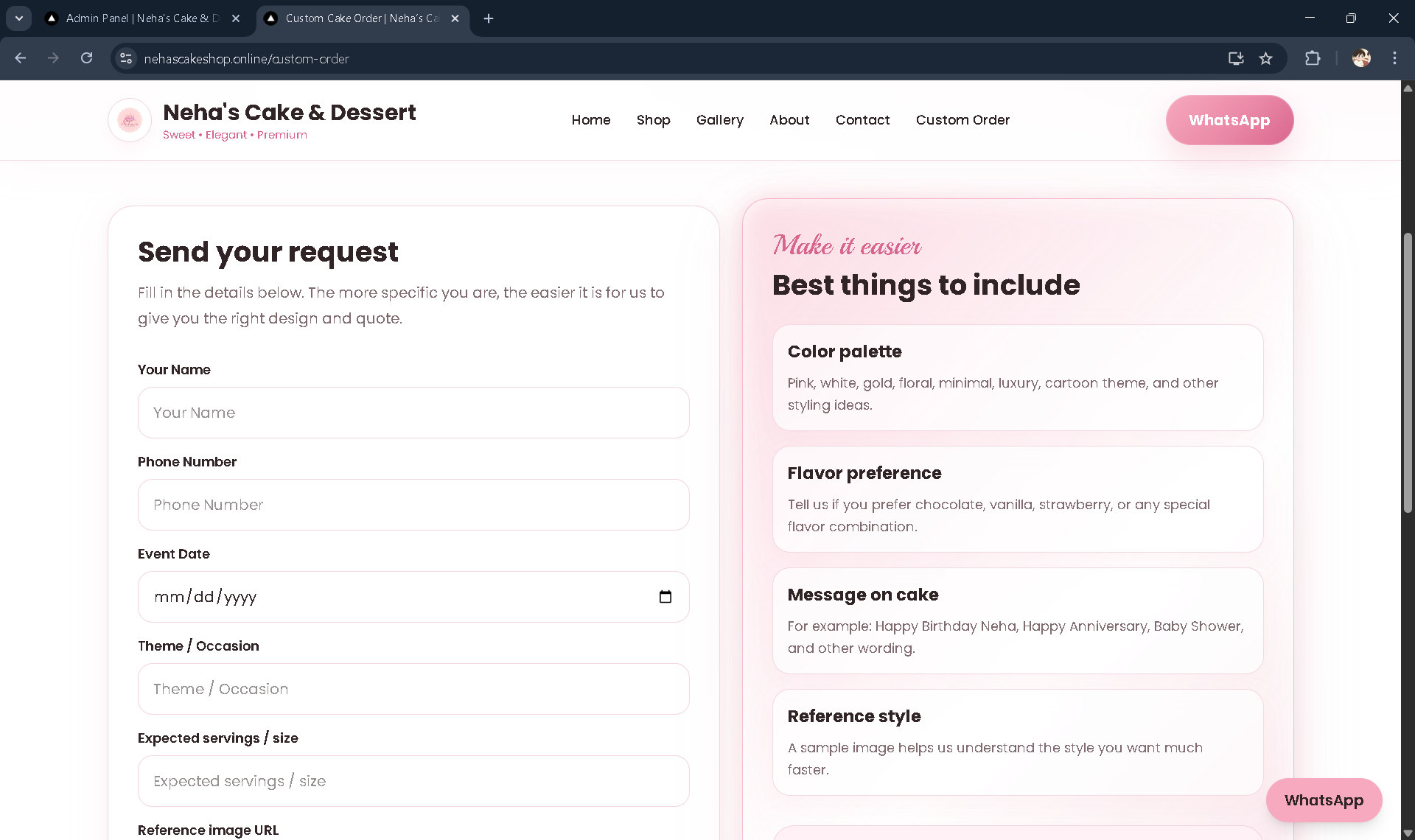Open the Chrome three-dot menu
Screen dimensions: 1415x840
click(1394, 58)
